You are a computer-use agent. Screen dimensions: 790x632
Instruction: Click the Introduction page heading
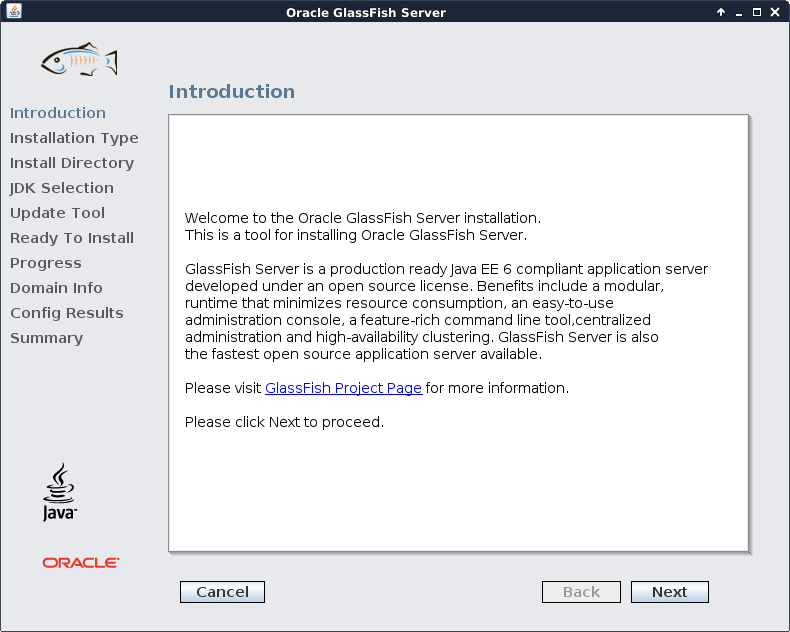(x=232, y=92)
